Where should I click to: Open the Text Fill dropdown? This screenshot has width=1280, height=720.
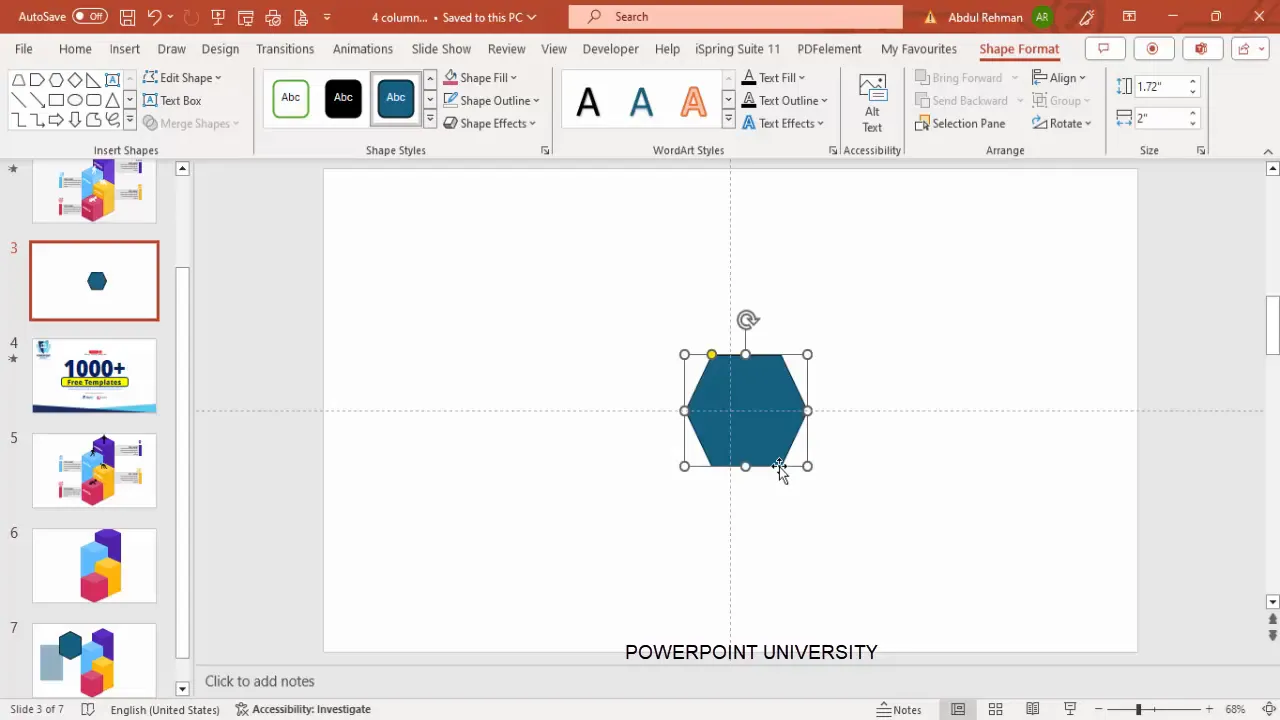[x=773, y=78]
